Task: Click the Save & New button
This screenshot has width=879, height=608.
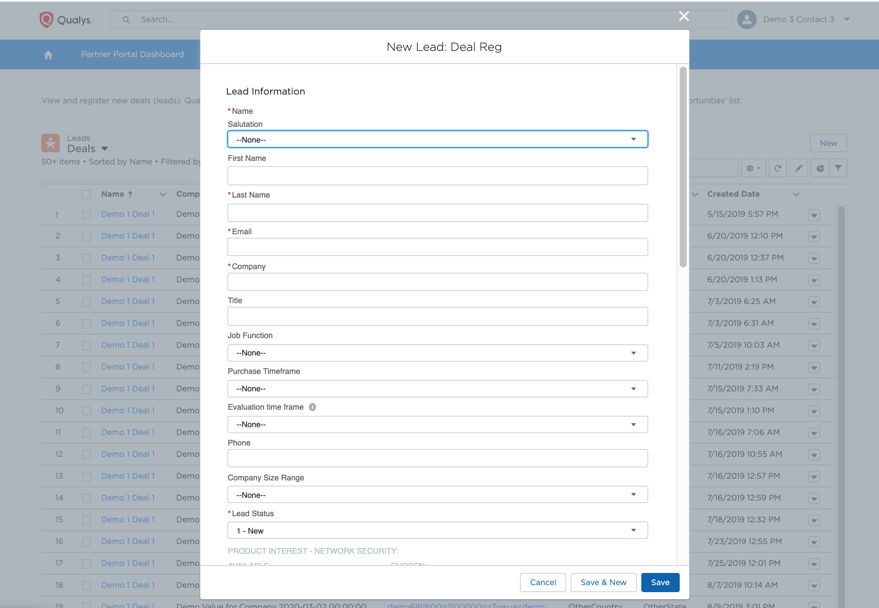Action: [x=603, y=582]
